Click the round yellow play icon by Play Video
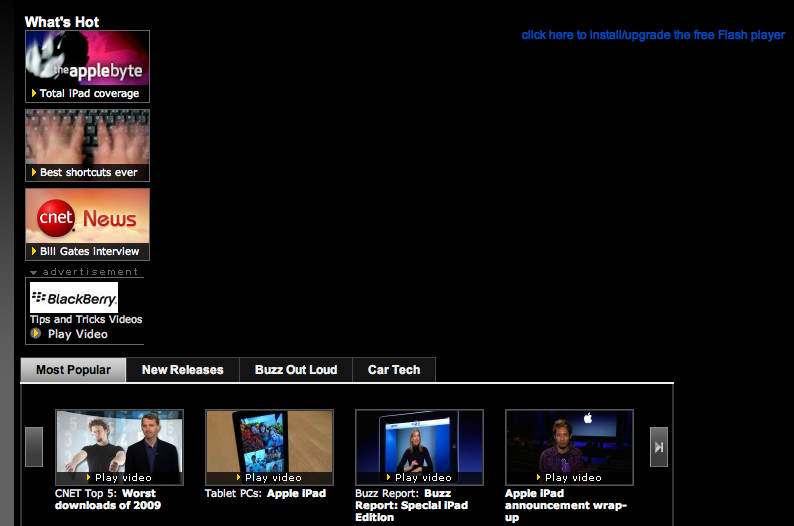 coord(35,333)
